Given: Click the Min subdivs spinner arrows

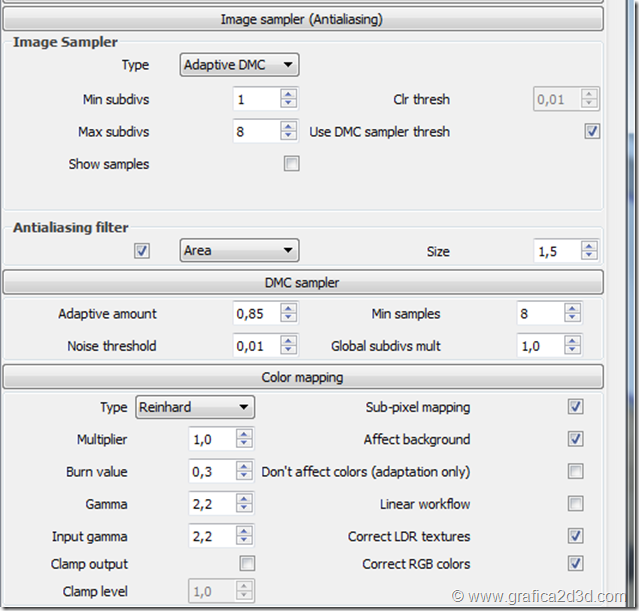Looking at the screenshot, I should pyautogui.click(x=289, y=99).
